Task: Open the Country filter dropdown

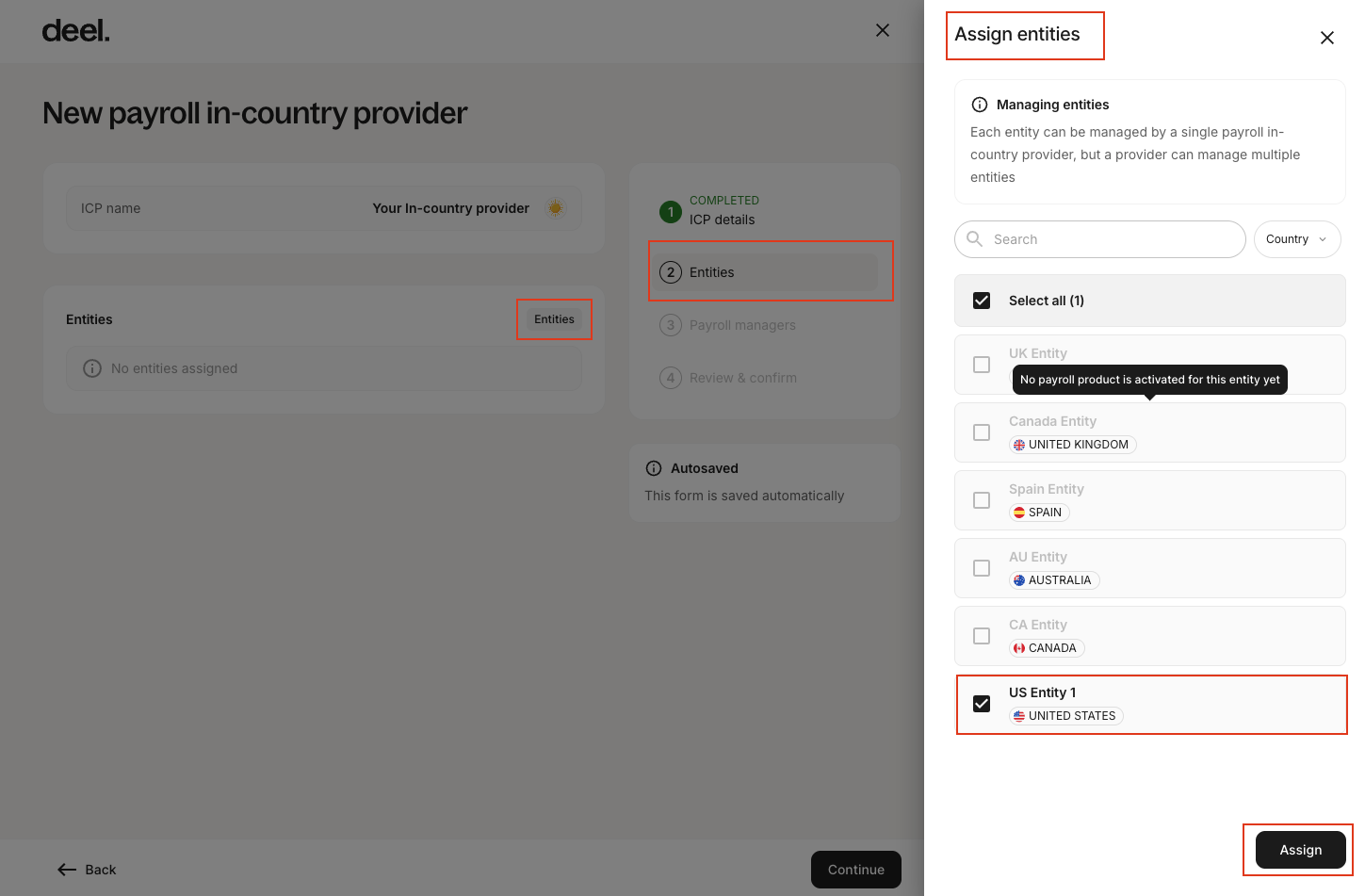Action: (1296, 239)
